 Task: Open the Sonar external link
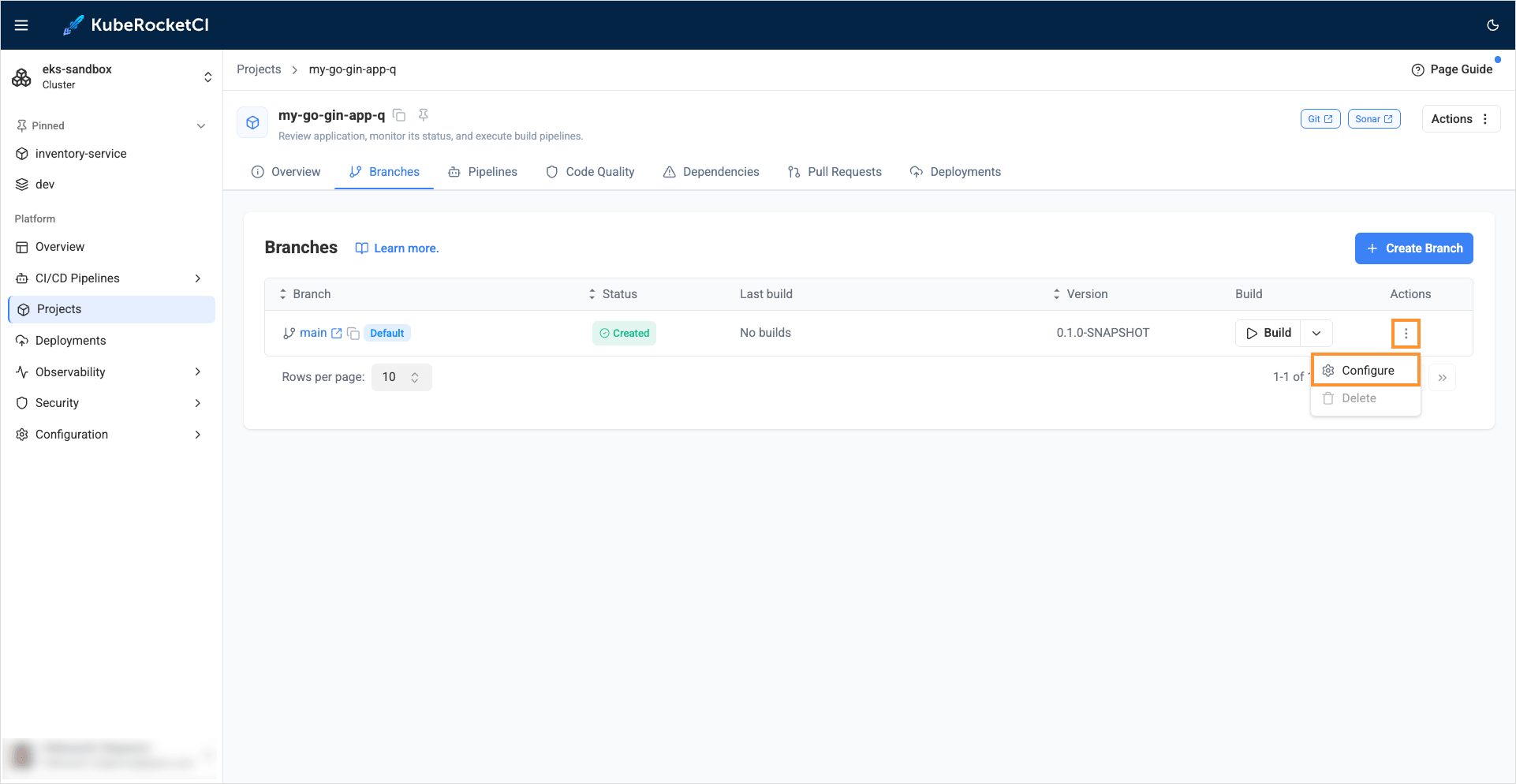pos(1373,119)
